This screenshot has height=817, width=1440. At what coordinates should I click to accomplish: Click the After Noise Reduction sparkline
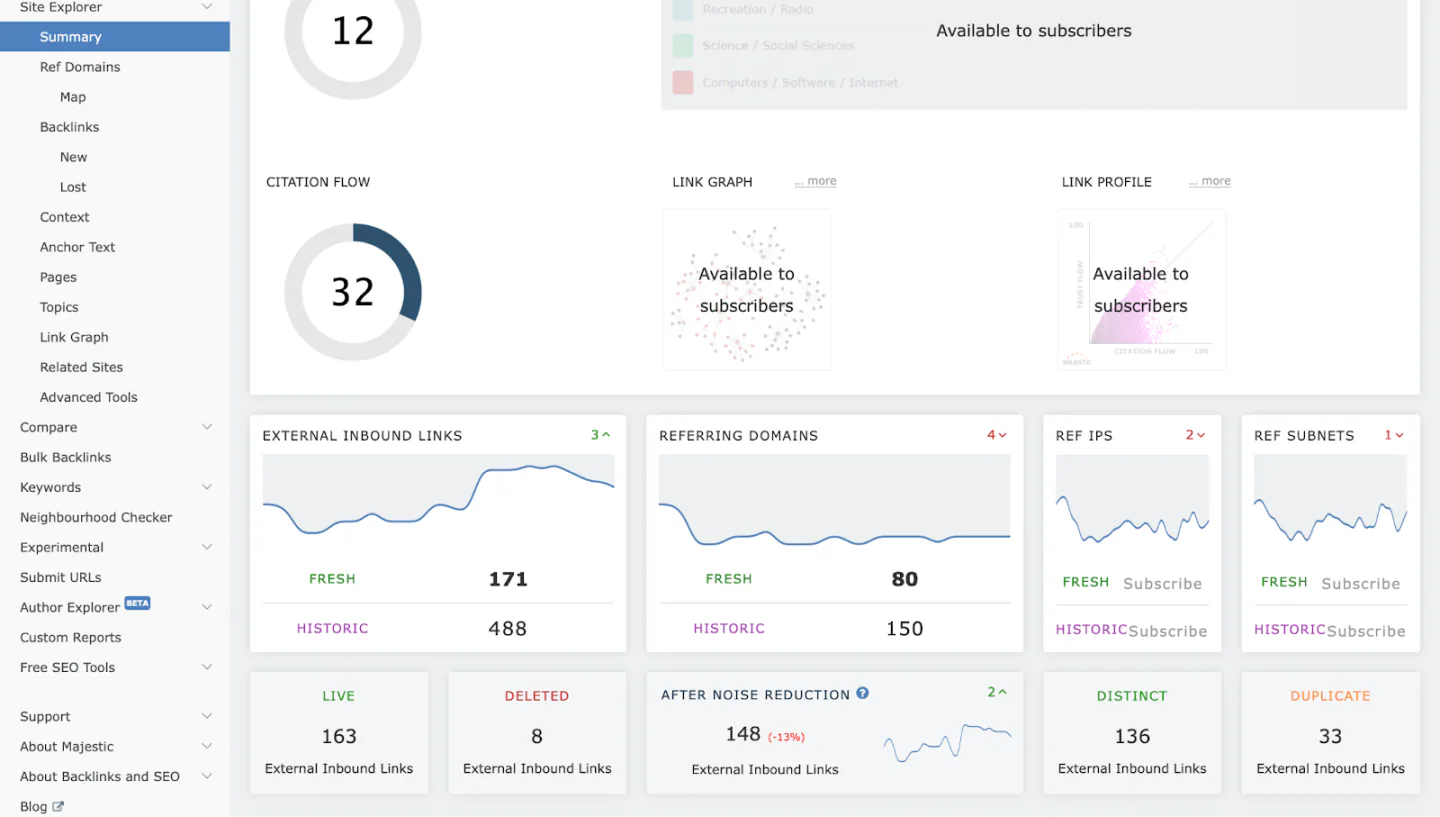click(x=947, y=743)
